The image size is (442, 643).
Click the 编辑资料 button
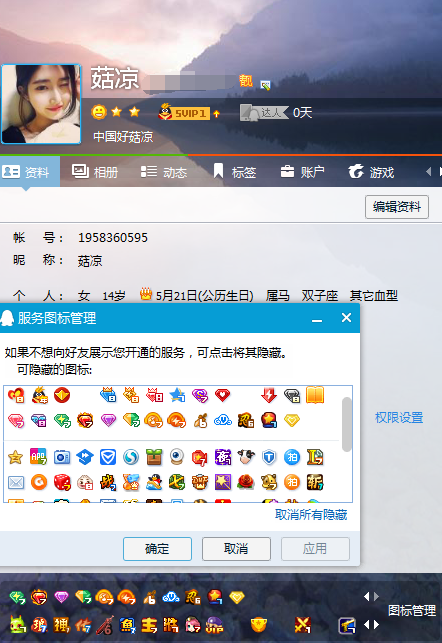coord(397,207)
